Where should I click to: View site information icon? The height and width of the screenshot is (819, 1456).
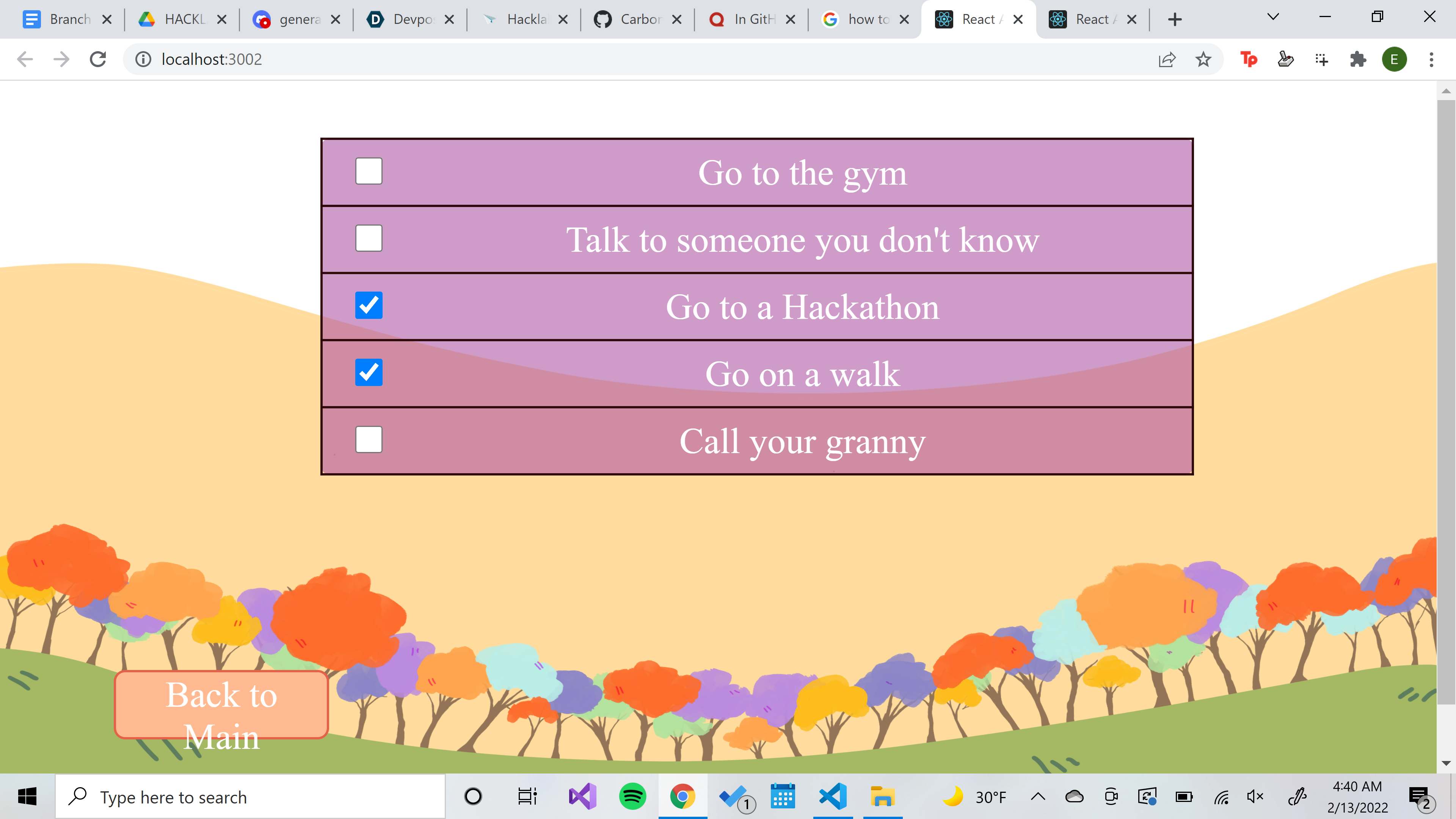pos(144,60)
